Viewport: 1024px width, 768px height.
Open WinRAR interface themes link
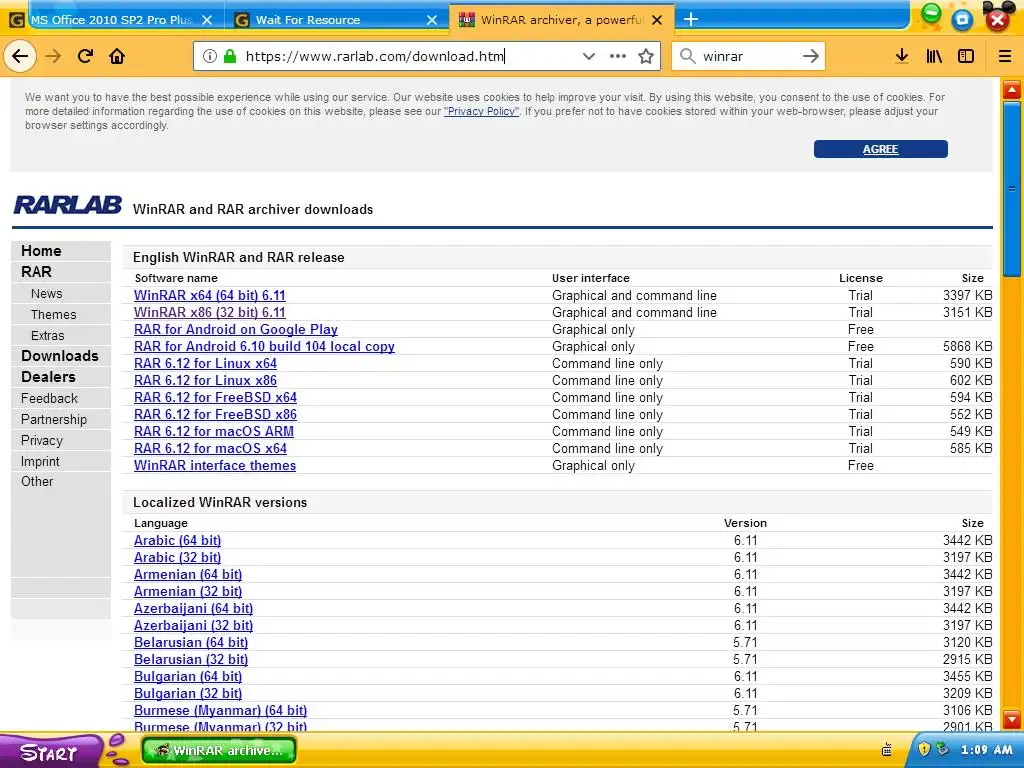click(215, 465)
